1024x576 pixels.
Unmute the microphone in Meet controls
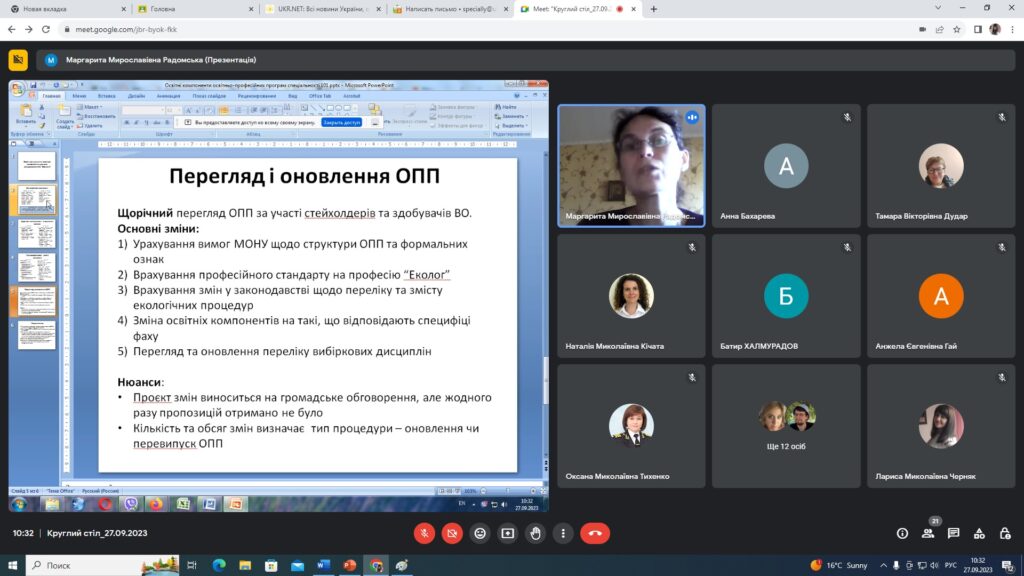[424, 533]
